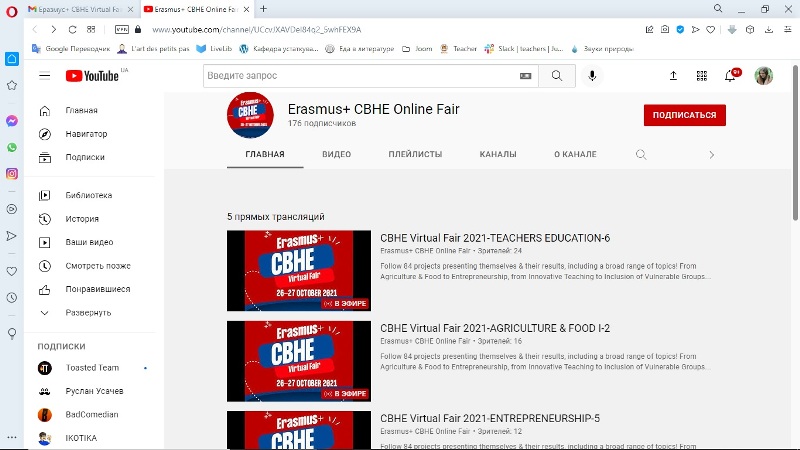Open the TEACHERS EDUCATION-6 video title
The image size is (800, 450).
(494, 238)
